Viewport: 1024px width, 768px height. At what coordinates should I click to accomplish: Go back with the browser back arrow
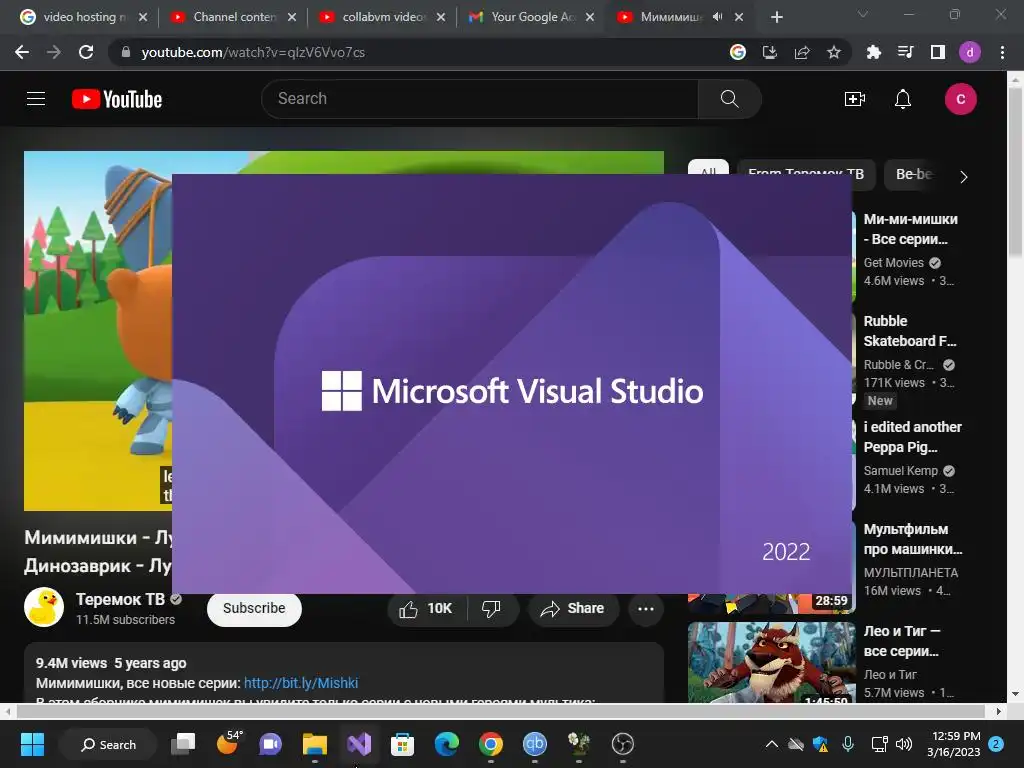[x=22, y=52]
